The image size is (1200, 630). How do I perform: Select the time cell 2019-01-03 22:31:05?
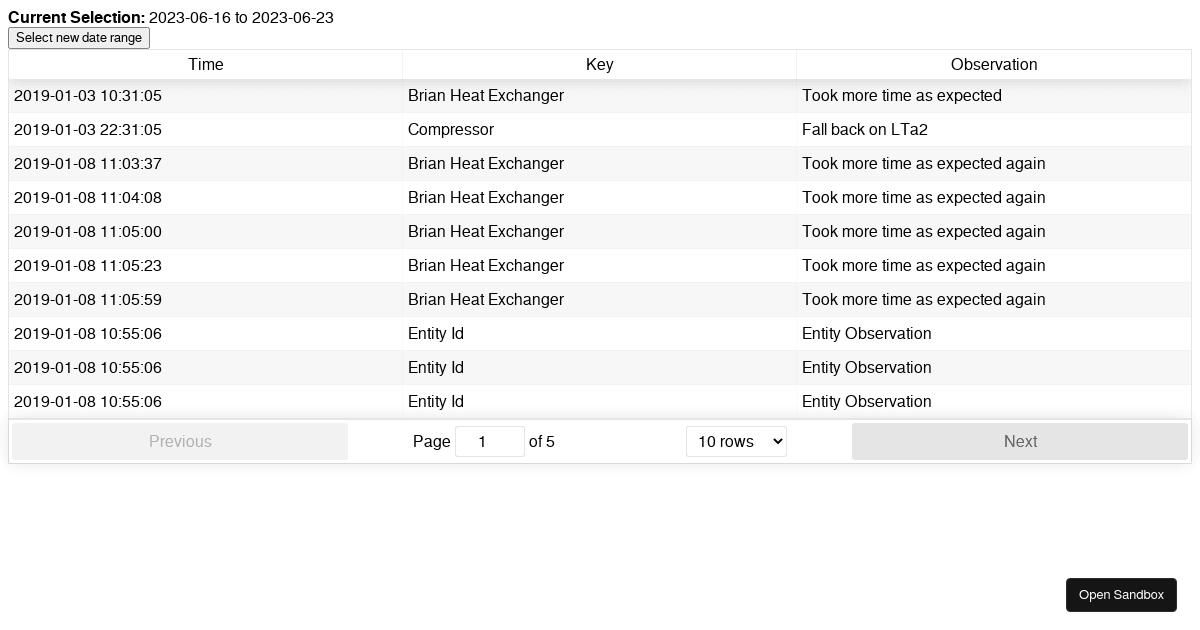point(206,130)
